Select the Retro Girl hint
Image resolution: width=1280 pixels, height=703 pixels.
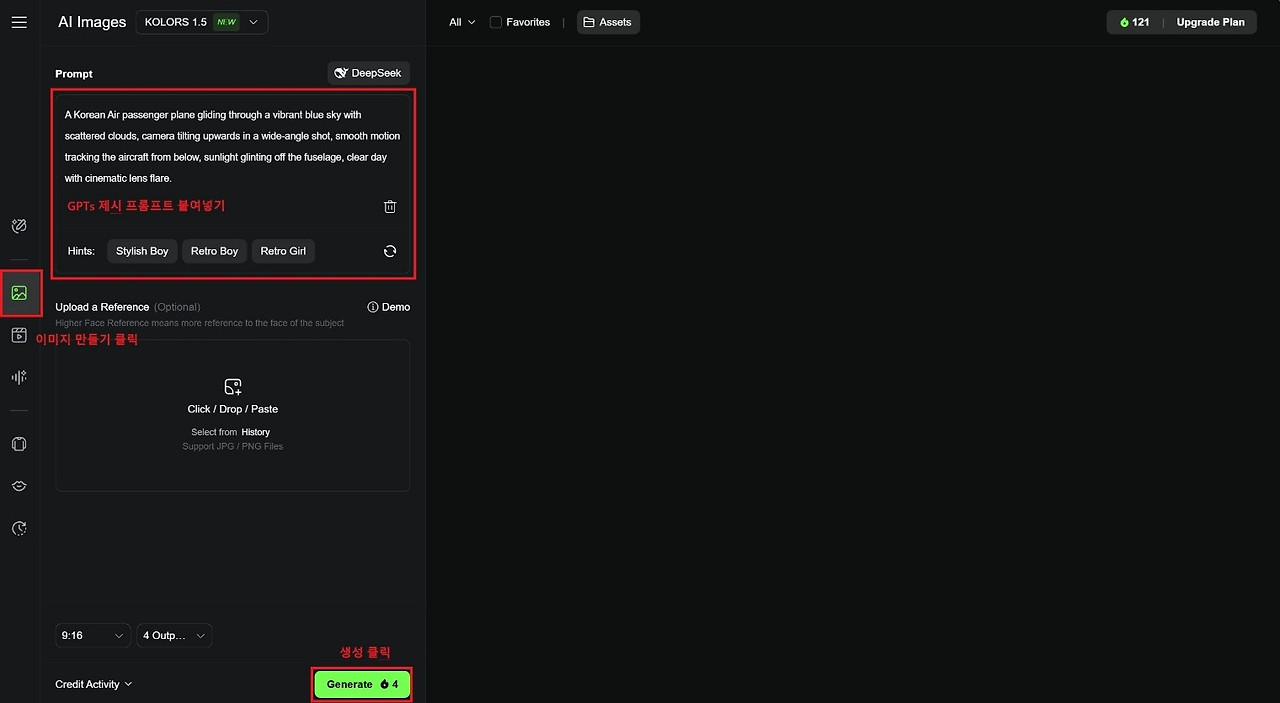[x=283, y=251]
